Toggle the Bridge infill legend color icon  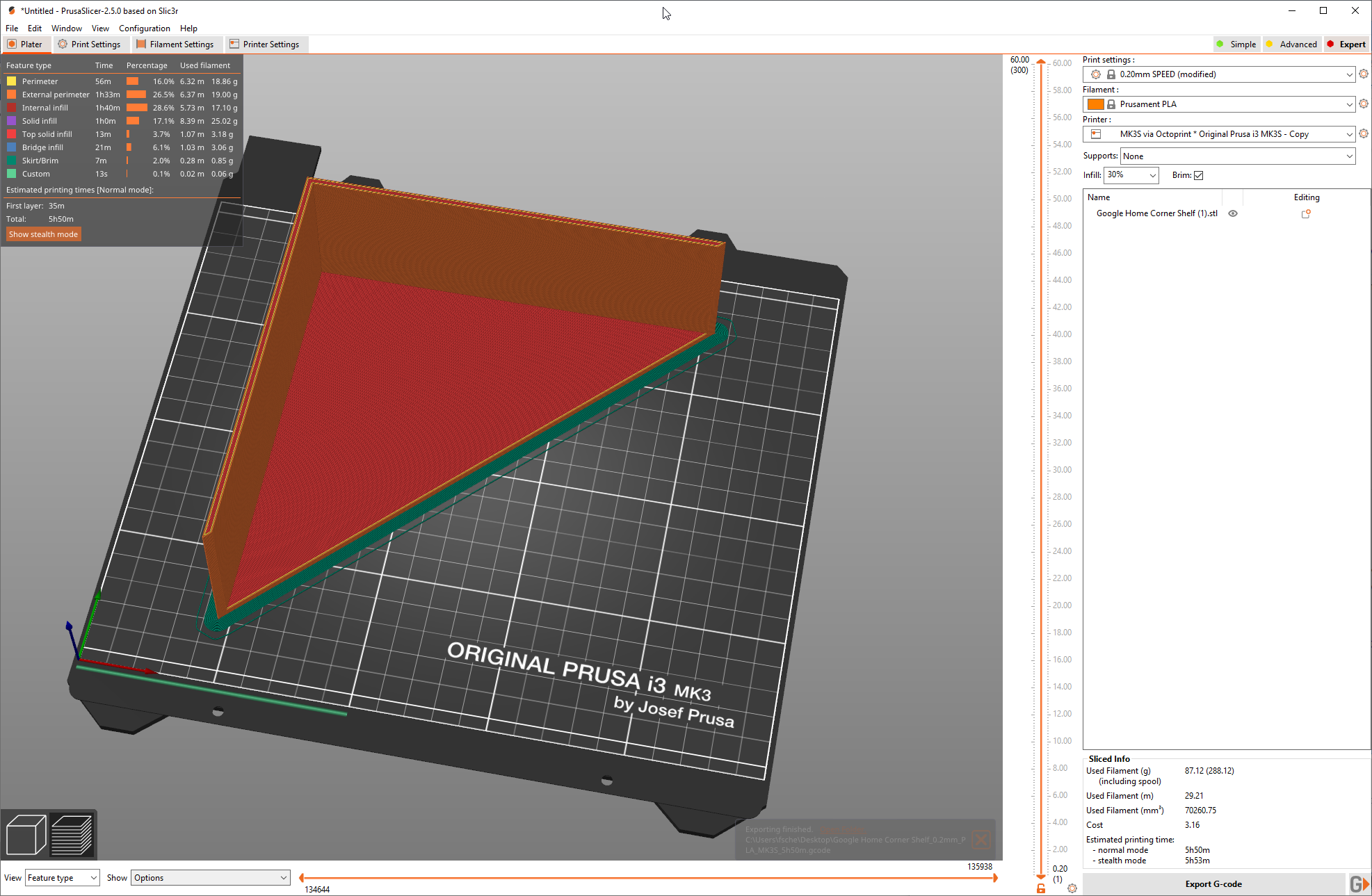[x=12, y=147]
